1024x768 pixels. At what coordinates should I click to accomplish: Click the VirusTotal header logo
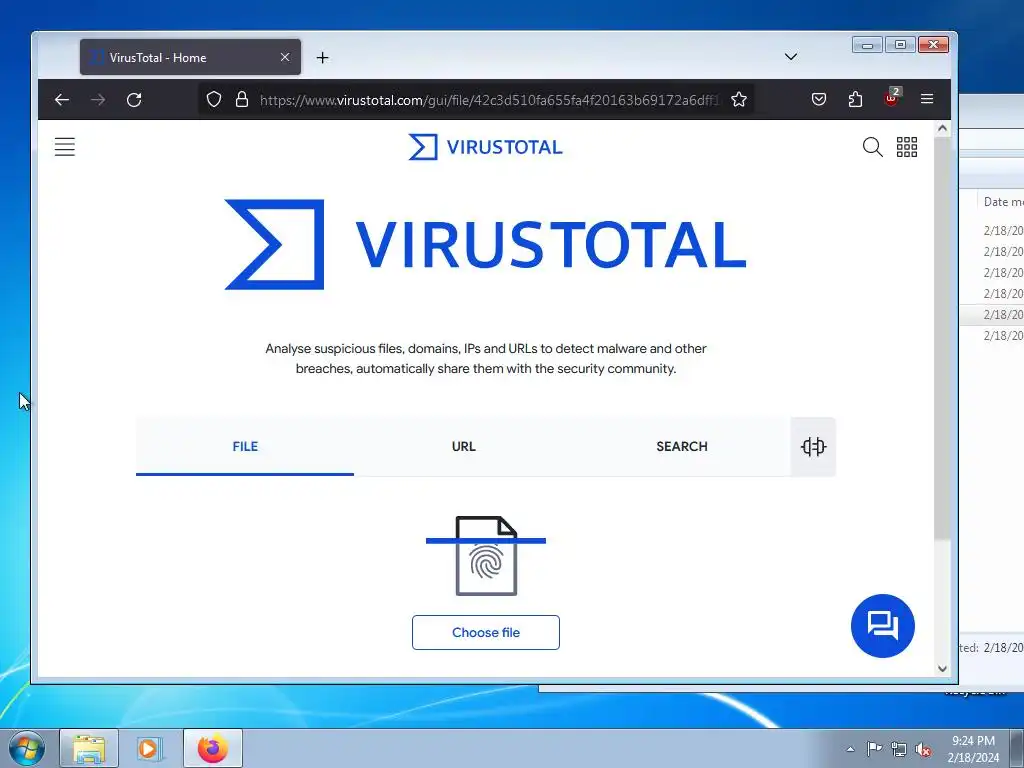485,147
